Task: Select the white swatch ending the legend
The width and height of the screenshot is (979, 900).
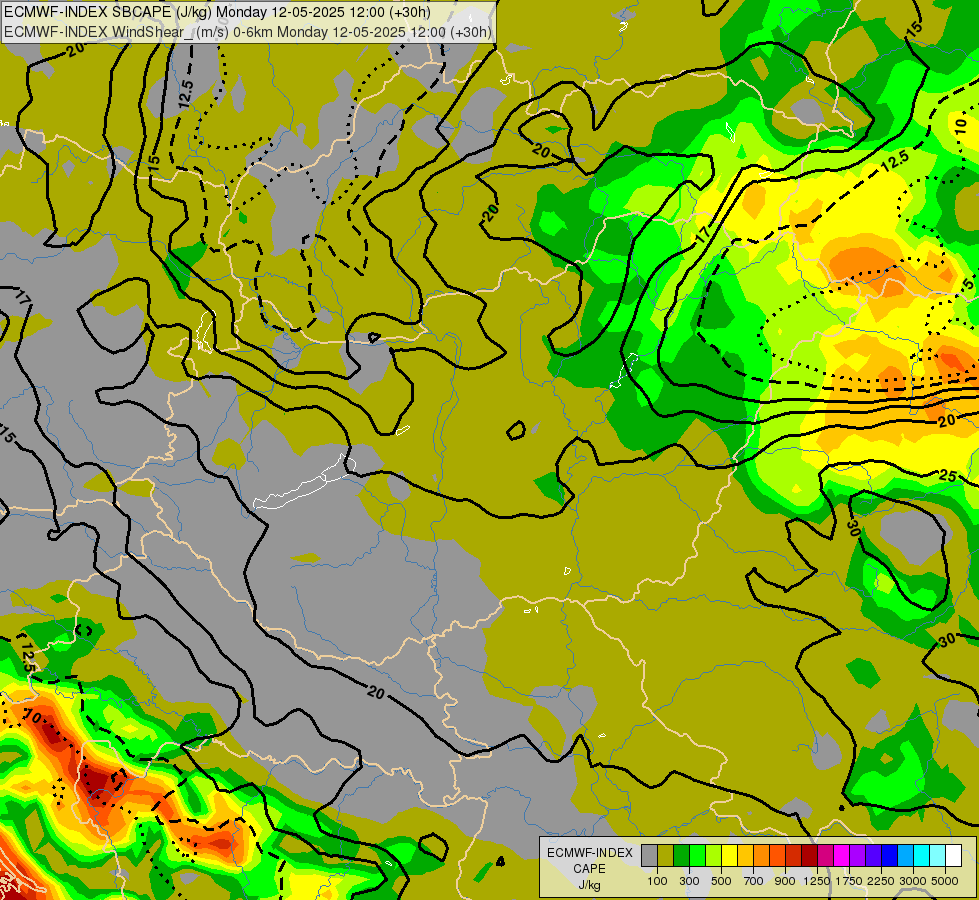Action: coord(953,855)
